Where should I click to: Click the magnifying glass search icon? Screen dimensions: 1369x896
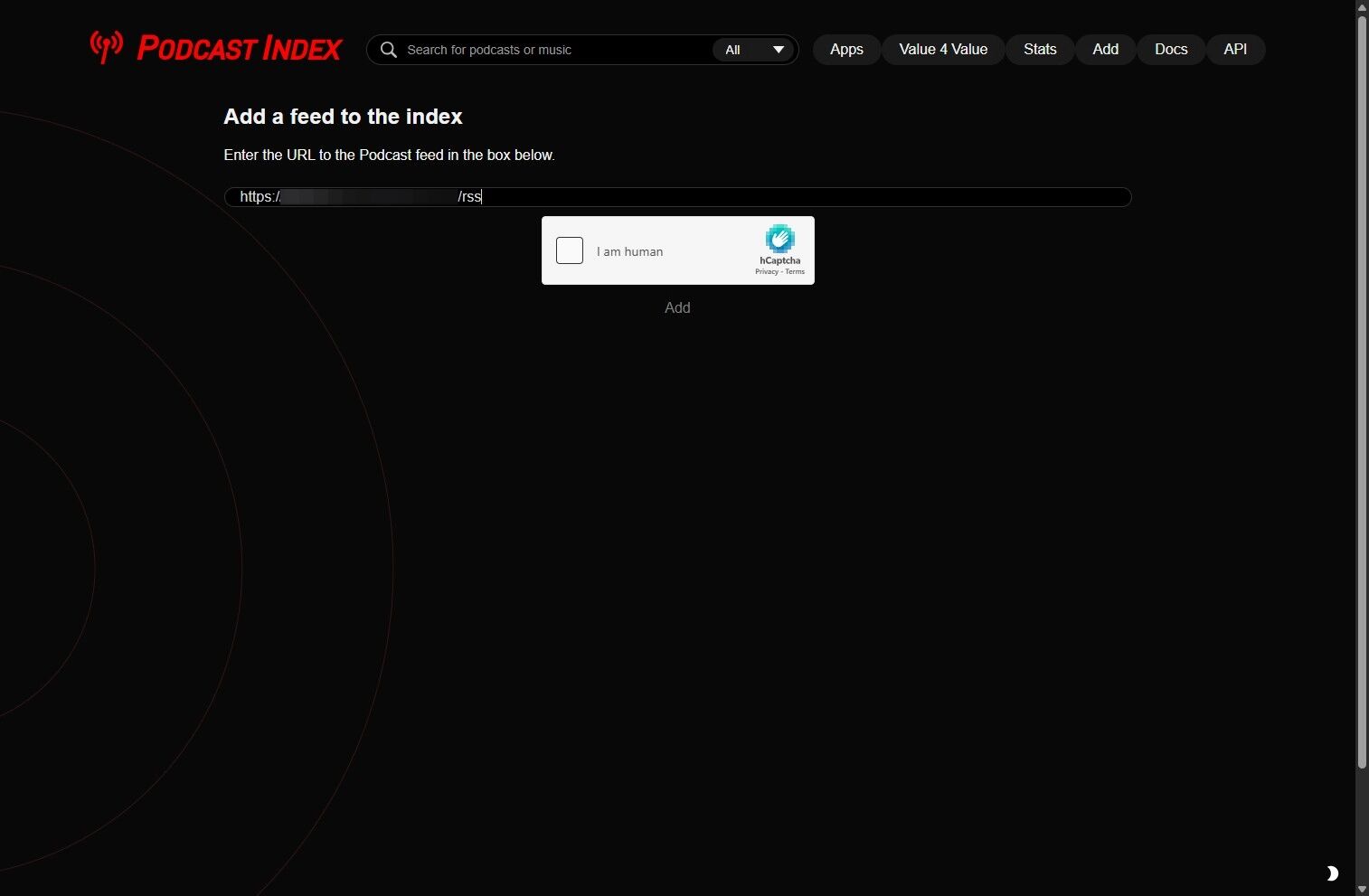tap(389, 50)
